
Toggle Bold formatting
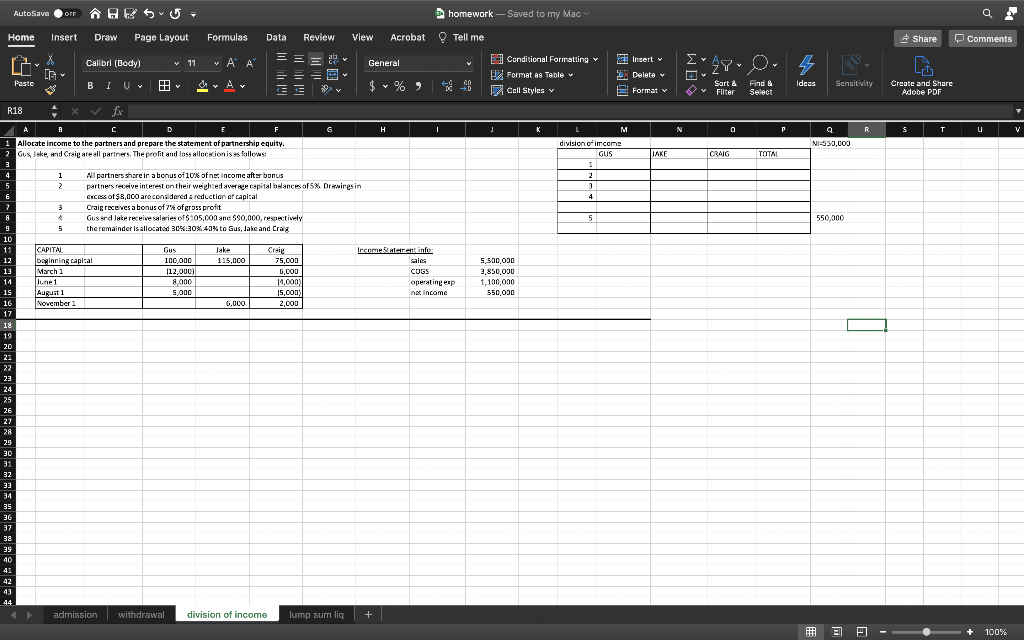90,86
